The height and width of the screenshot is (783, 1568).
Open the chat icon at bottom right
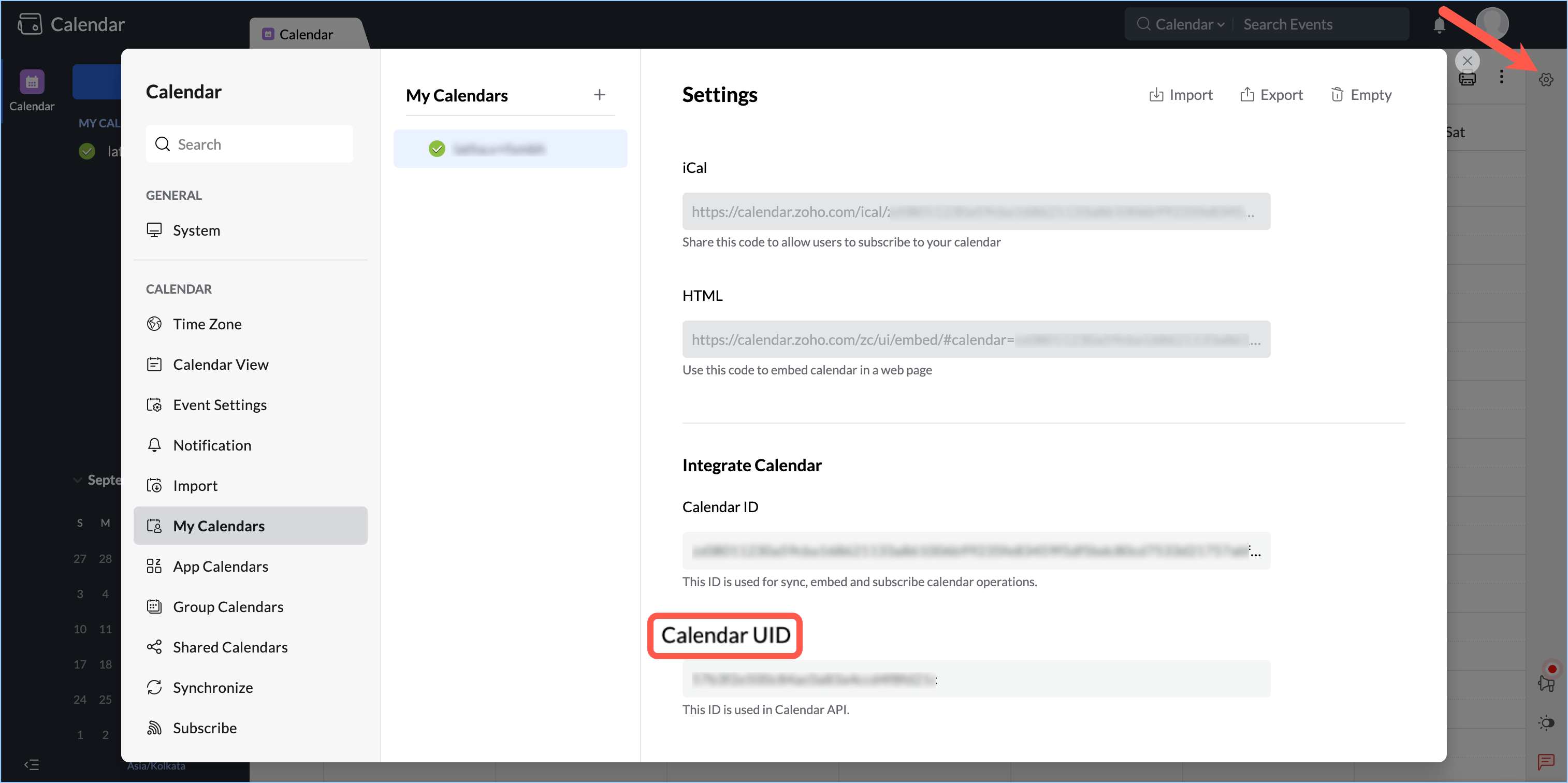click(1546, 761)
